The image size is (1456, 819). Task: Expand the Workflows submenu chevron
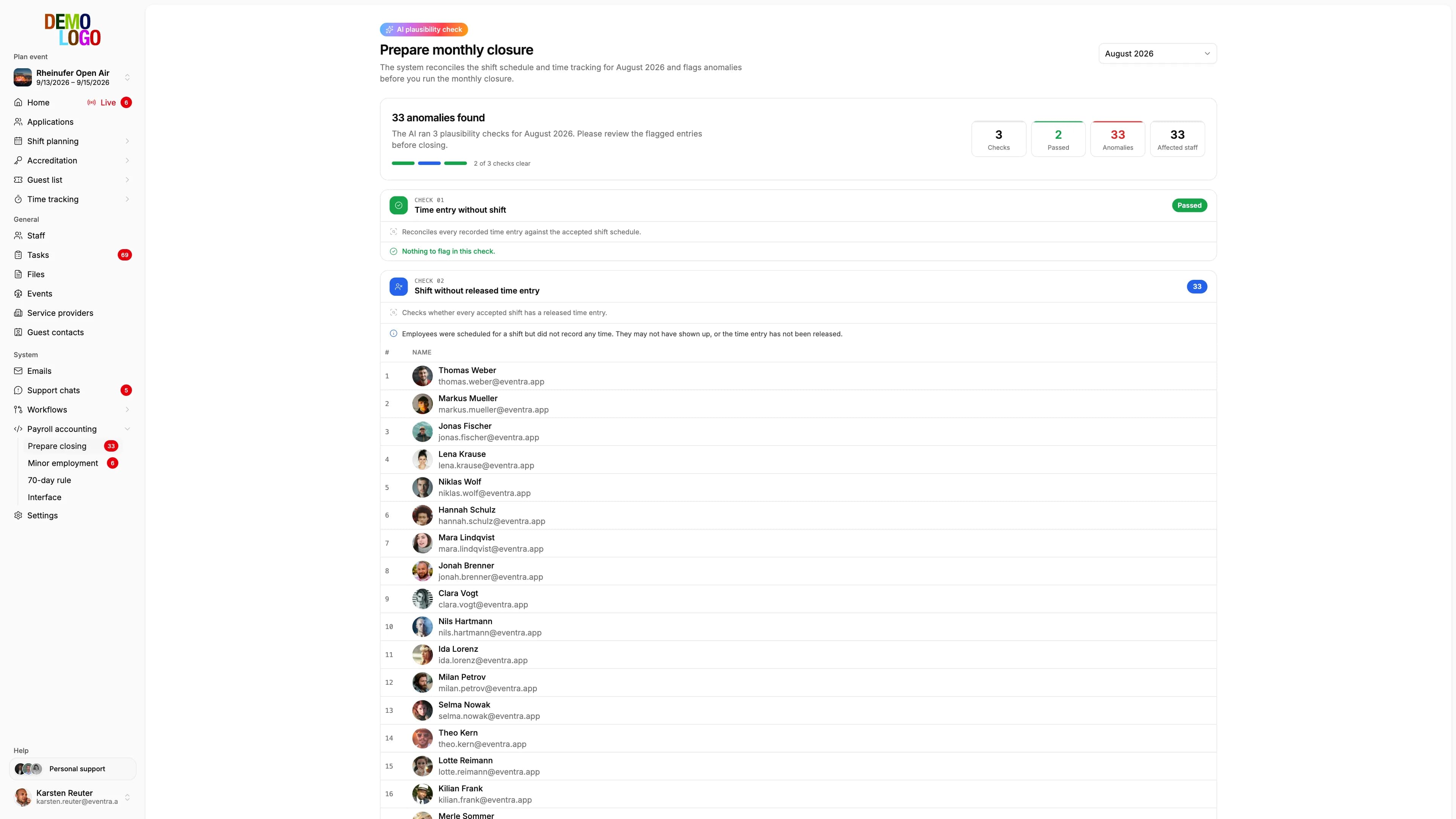[x=127, y=410]
